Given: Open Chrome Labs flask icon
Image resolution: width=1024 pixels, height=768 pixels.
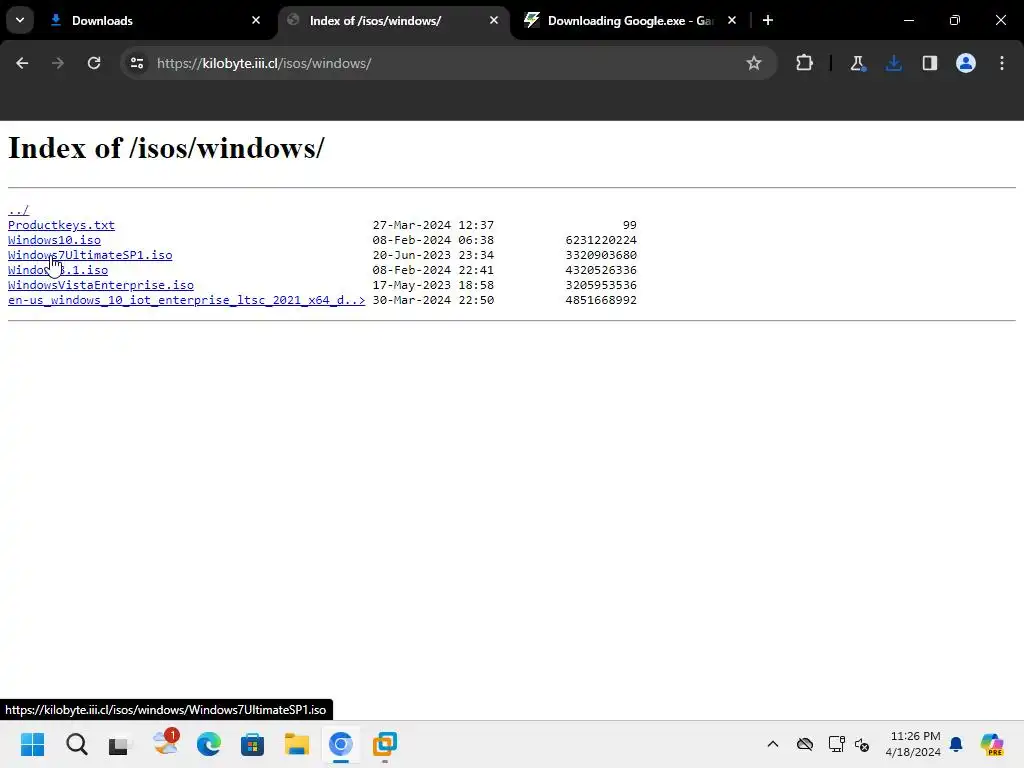Looking at the screenshot, I should pos(857,63).
